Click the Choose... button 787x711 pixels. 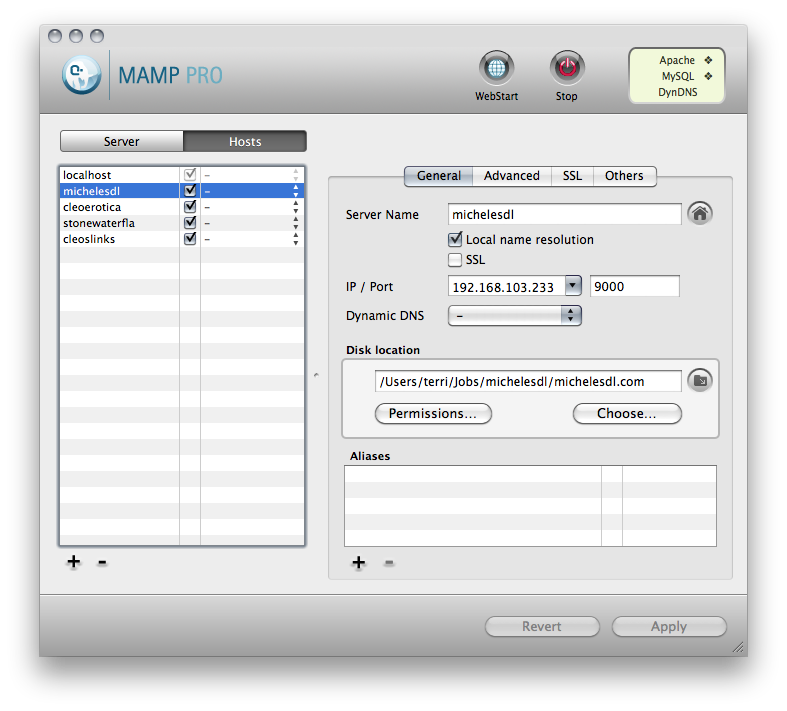[x=626, y=414]
